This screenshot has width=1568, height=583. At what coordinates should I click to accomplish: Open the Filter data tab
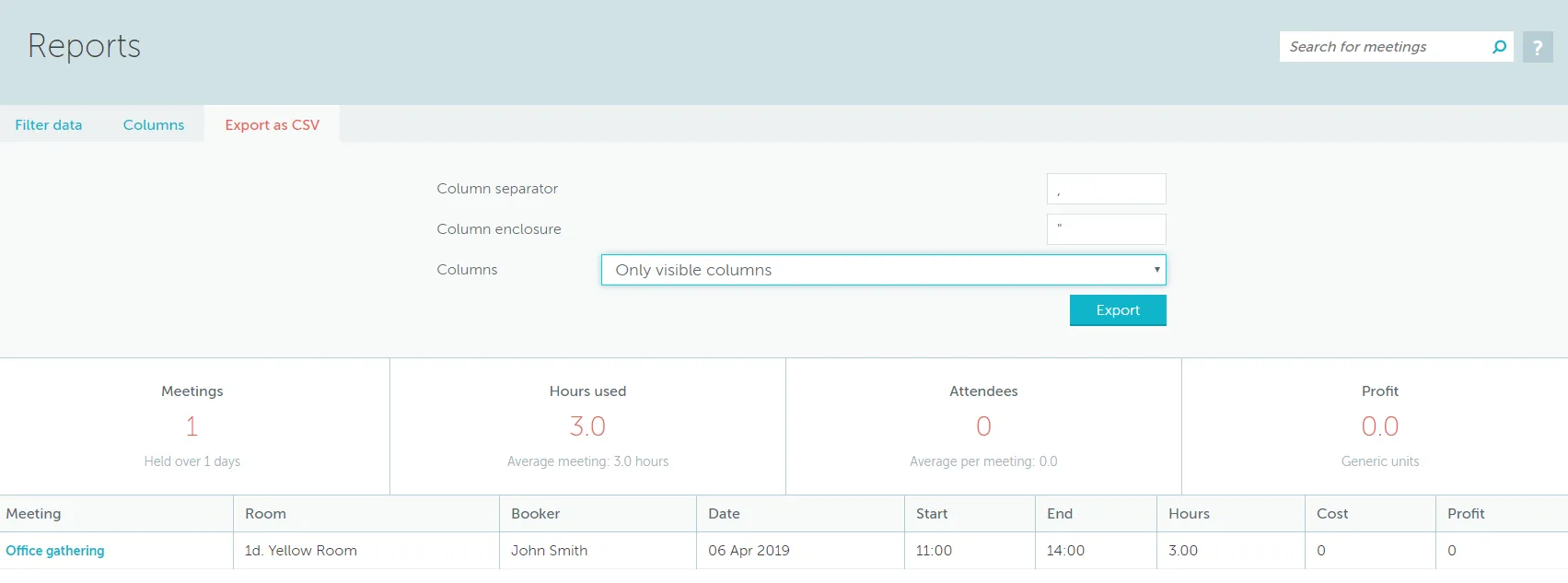[x=49, y=125]
